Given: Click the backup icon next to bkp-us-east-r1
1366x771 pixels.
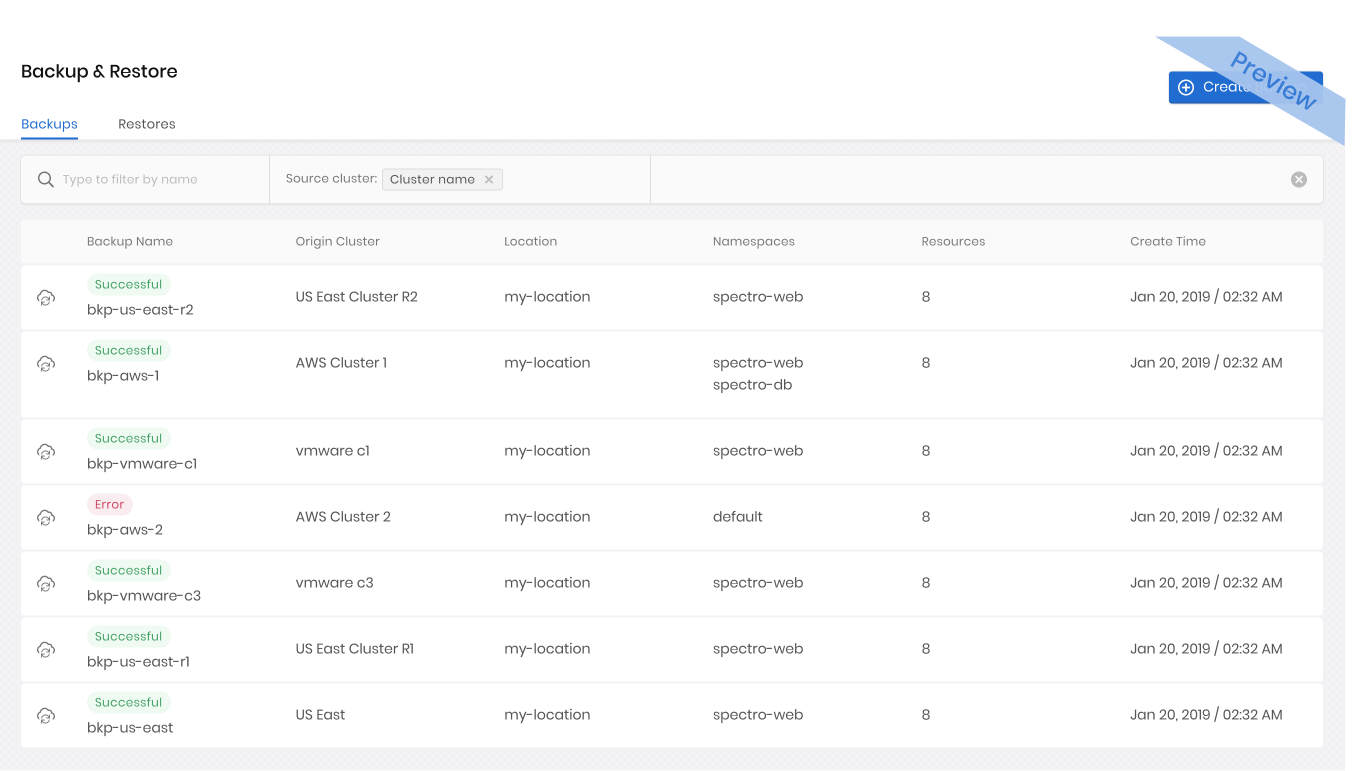Looking at the screenshot, I should click(x=46, y=649).
